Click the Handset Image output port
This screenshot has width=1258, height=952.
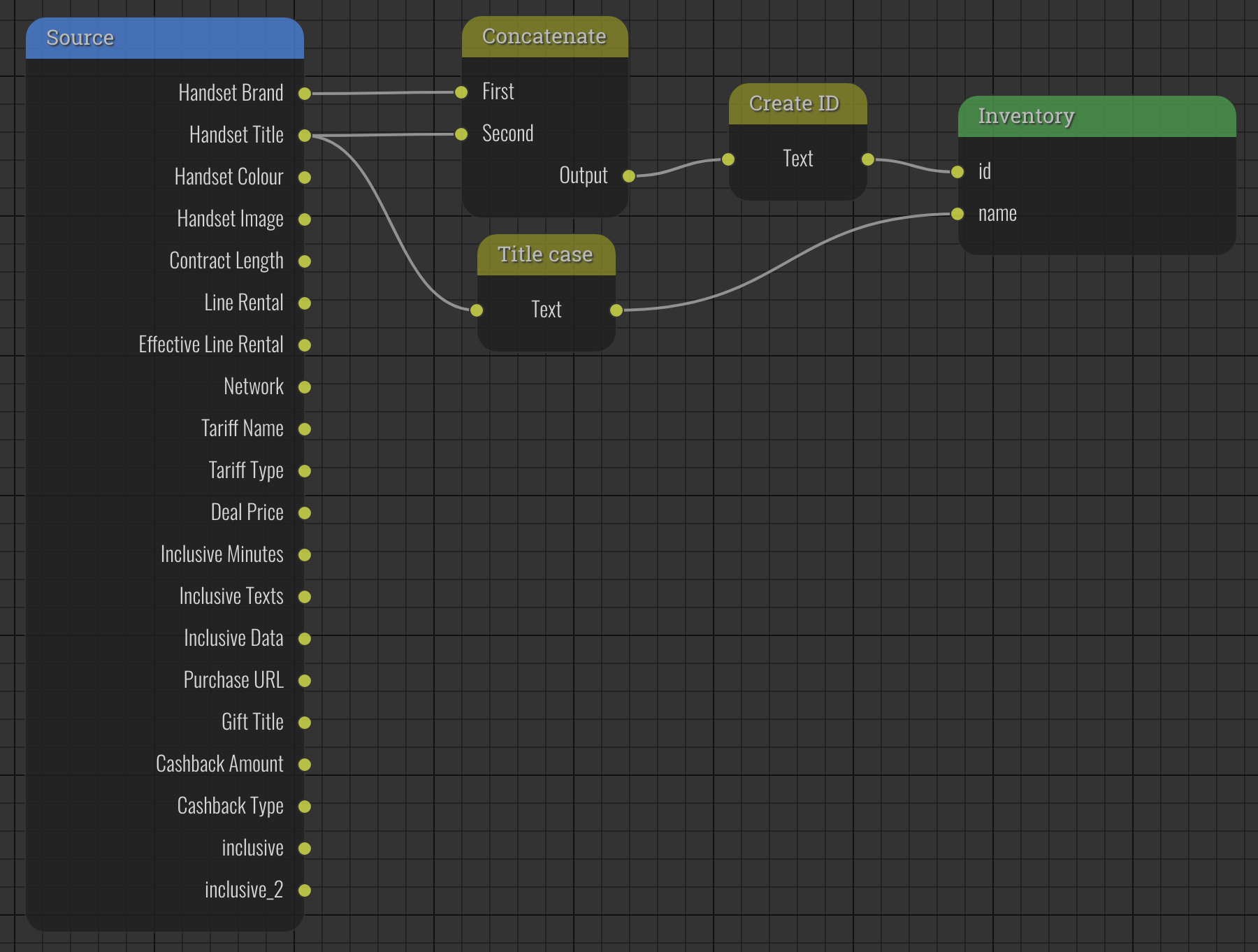(x=305, y=219)
